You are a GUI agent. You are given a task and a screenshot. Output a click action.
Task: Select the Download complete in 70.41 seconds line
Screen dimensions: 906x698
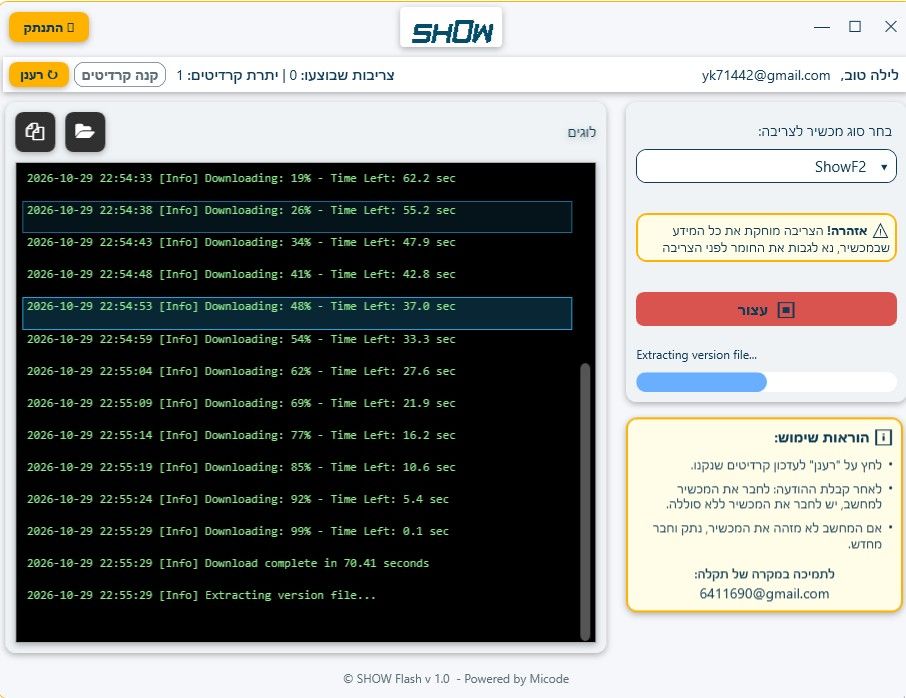coord(228,563)
